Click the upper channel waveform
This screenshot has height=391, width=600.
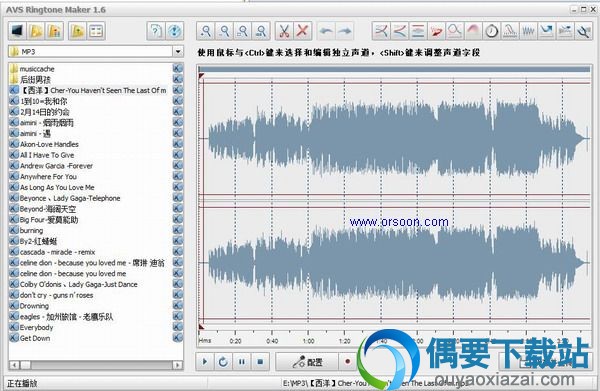(395, 138)
